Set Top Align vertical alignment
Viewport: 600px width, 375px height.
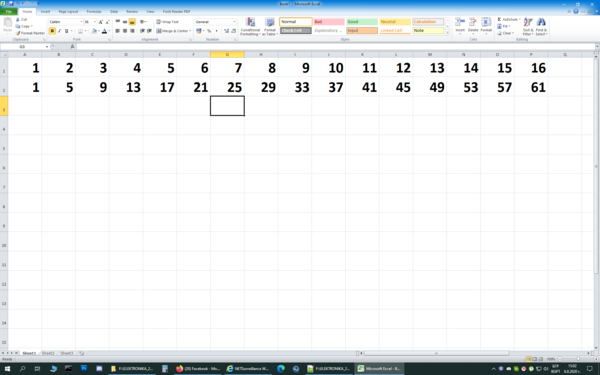point(118,22)
